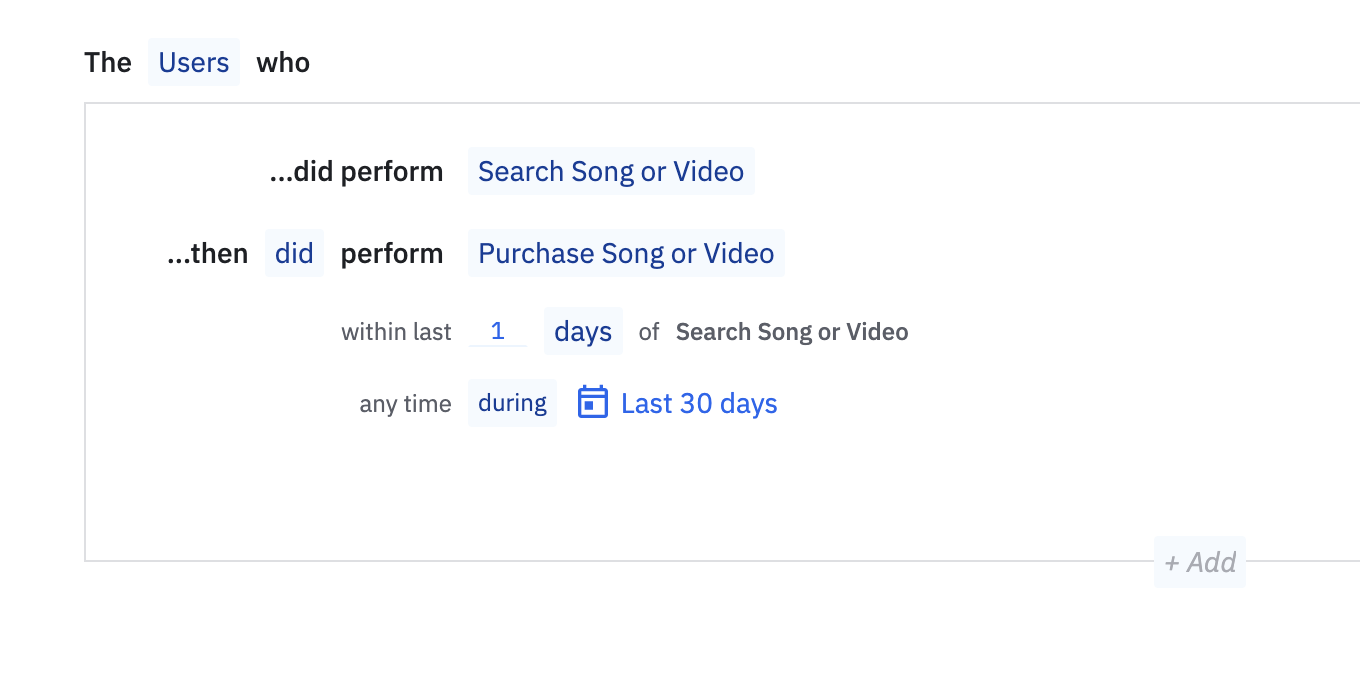1360x678 pixels.
Task: Click empty space below the 'any time' row
Action: coord(600,490)
